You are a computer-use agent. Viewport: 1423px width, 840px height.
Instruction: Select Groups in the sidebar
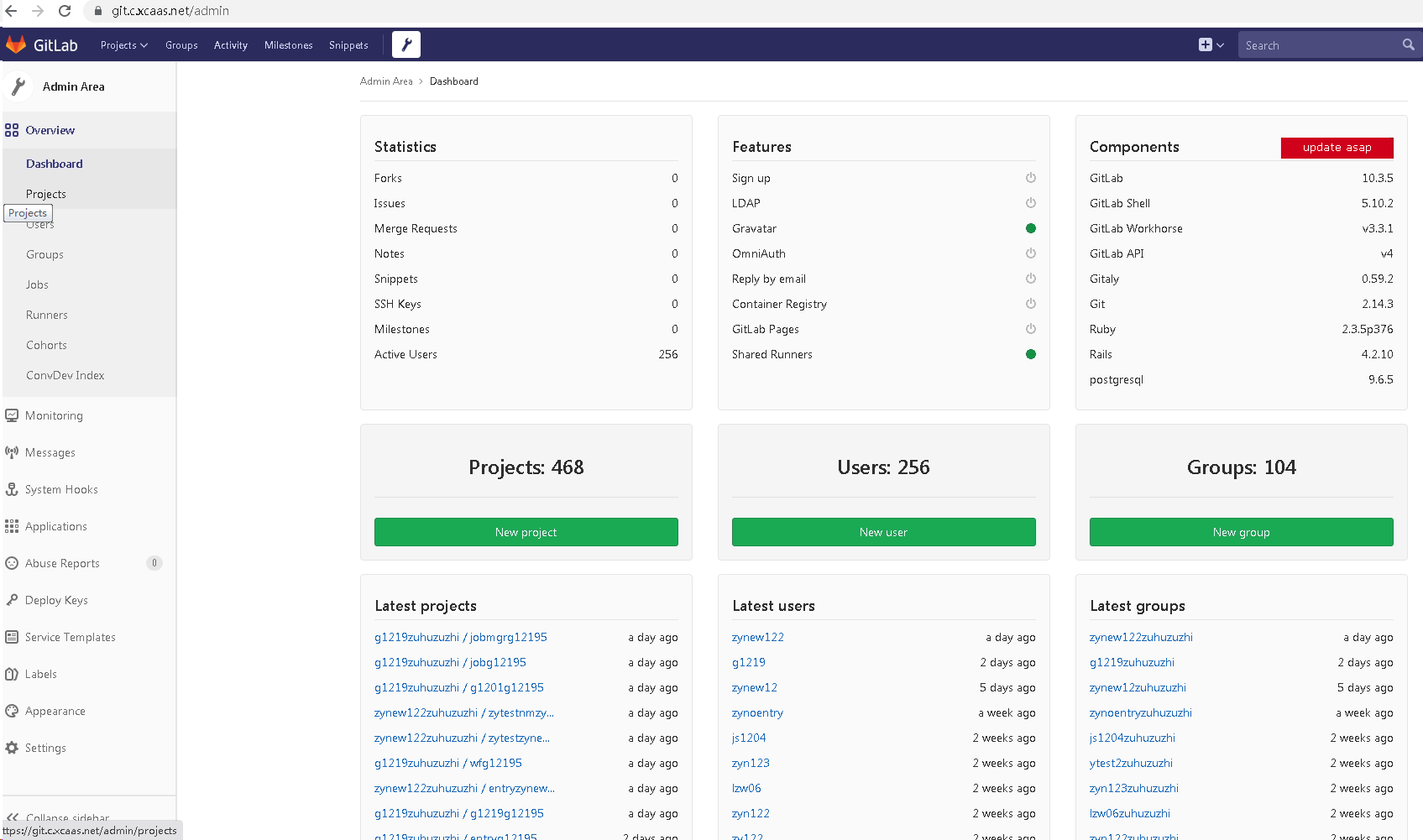45,254
